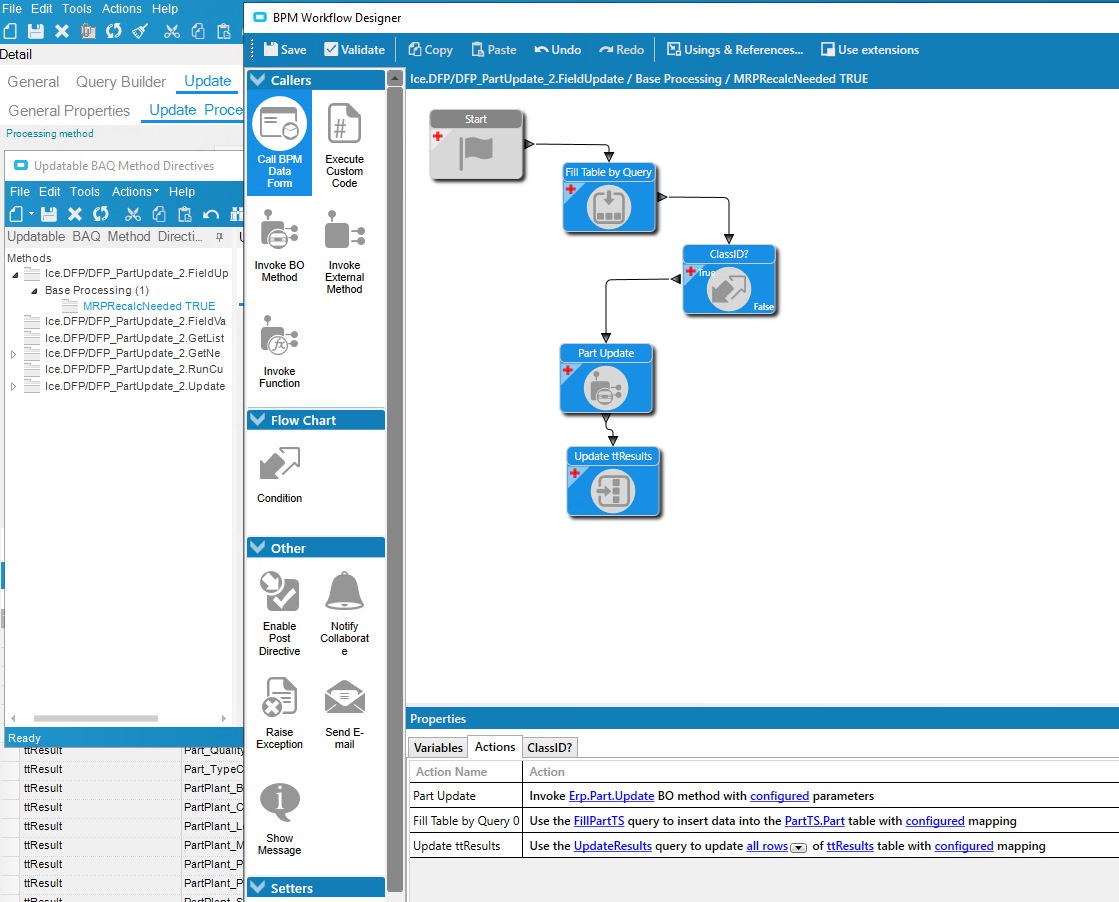Viewport: 1119px width, 902px height.
Task: Open the ClassID? tab in Properties
Action: (550, 747)
